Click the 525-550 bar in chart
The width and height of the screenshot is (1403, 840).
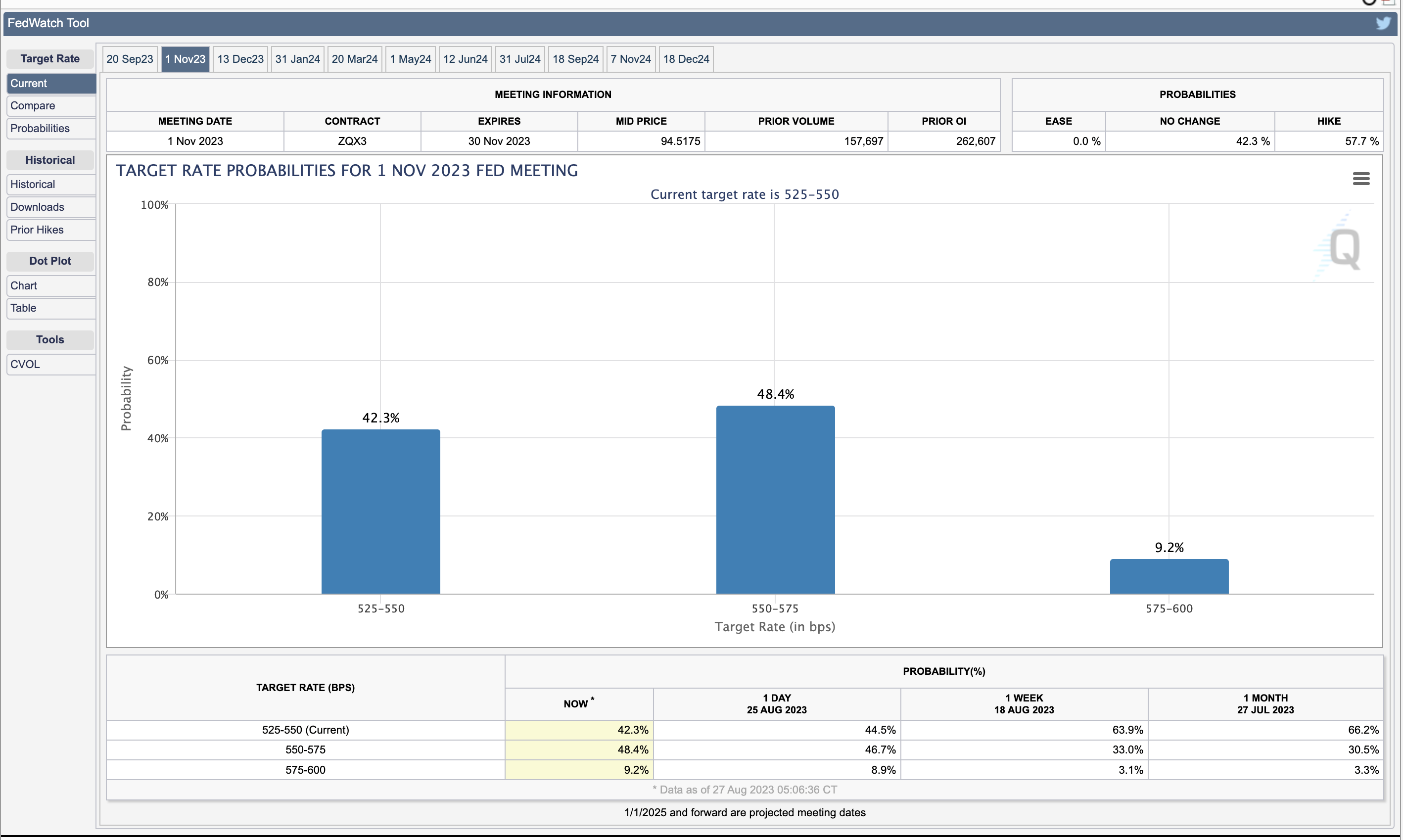click(x=380, y=511)
